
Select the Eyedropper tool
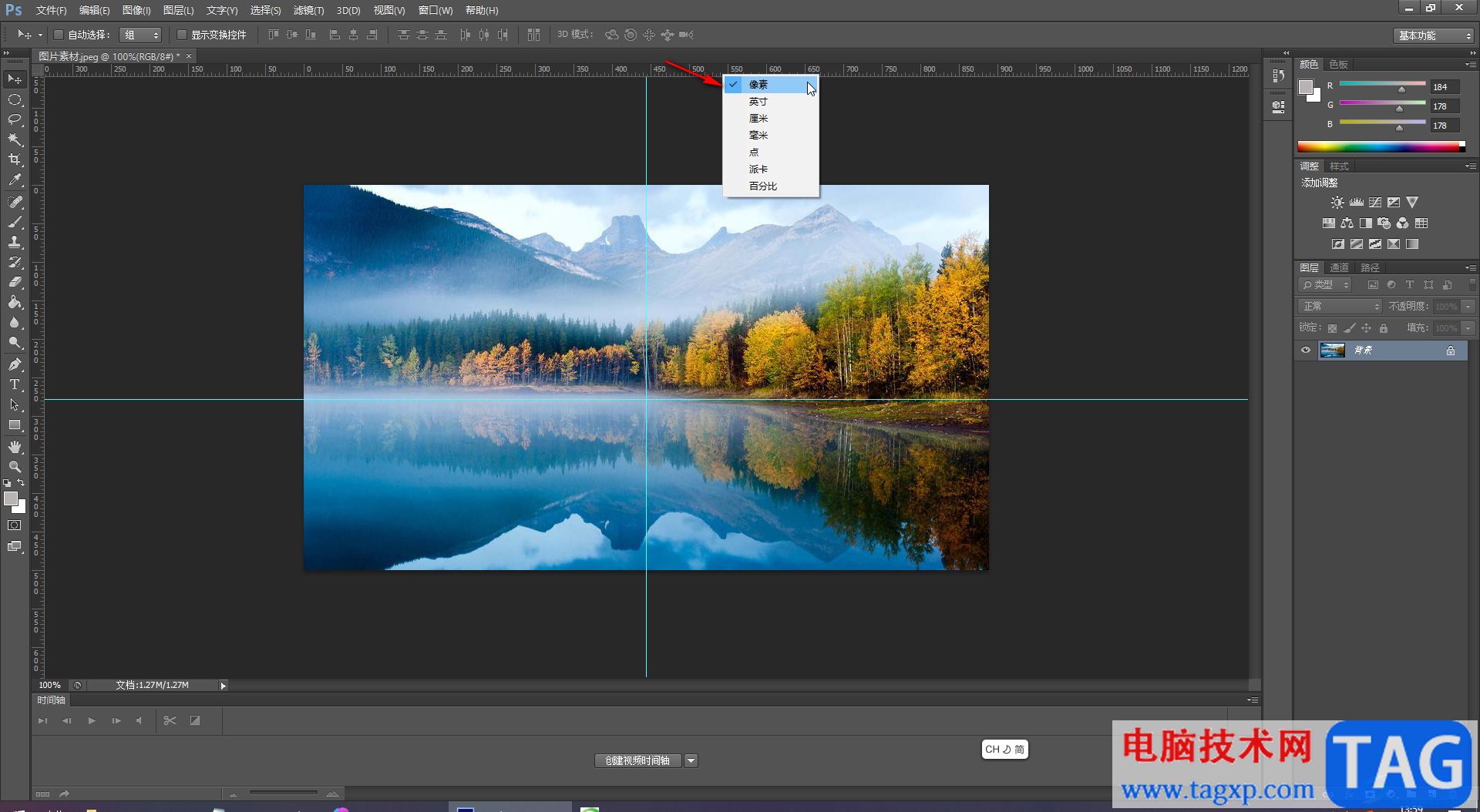point(15,180)
